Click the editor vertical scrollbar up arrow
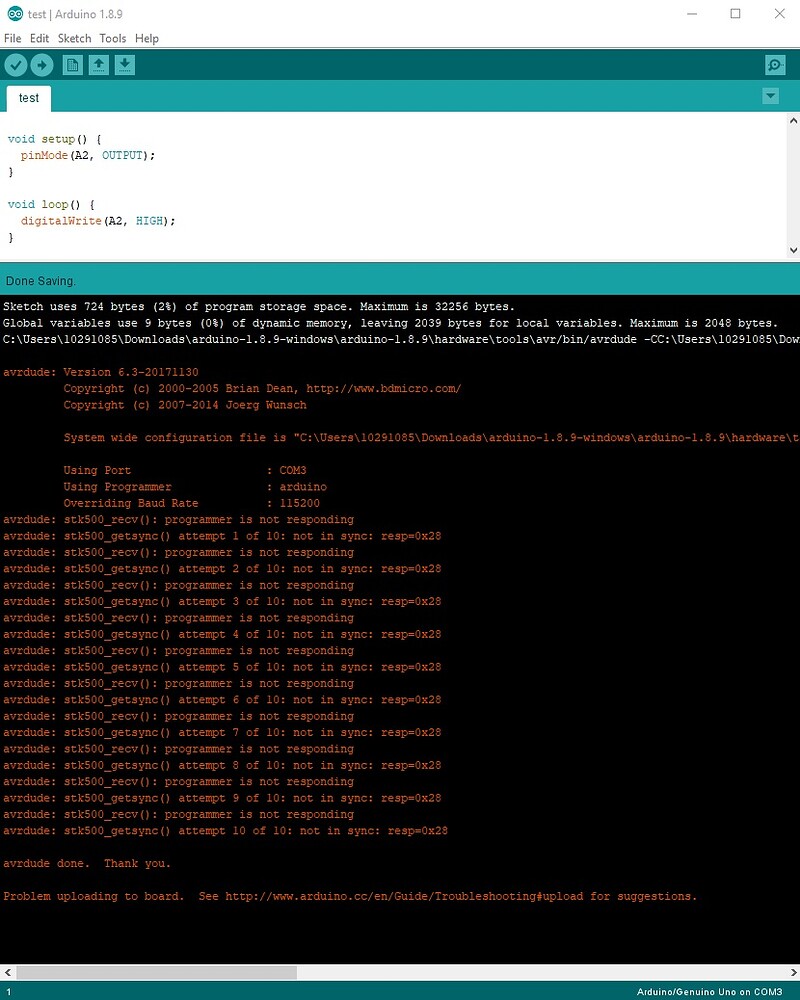Viewport: 800px width, 1000px height. pos(793,120)
